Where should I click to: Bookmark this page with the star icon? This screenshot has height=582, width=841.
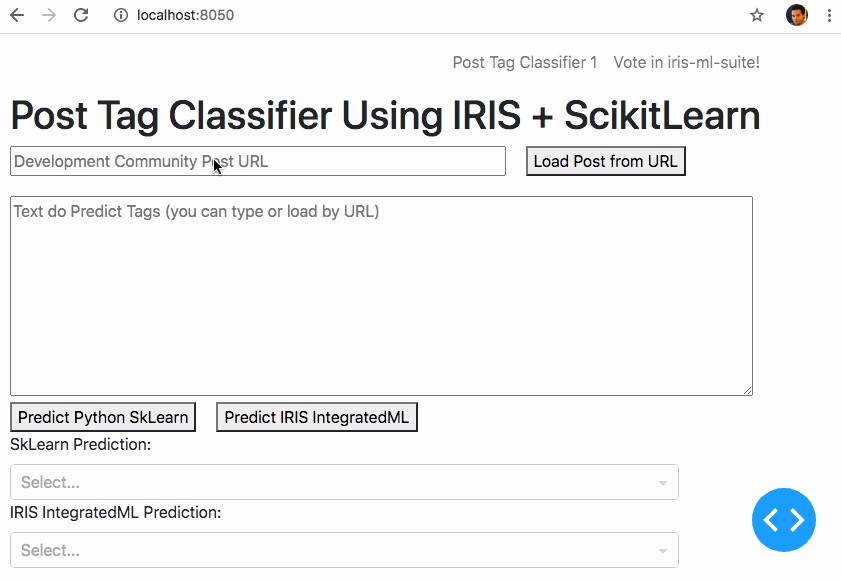coord(757,16)
